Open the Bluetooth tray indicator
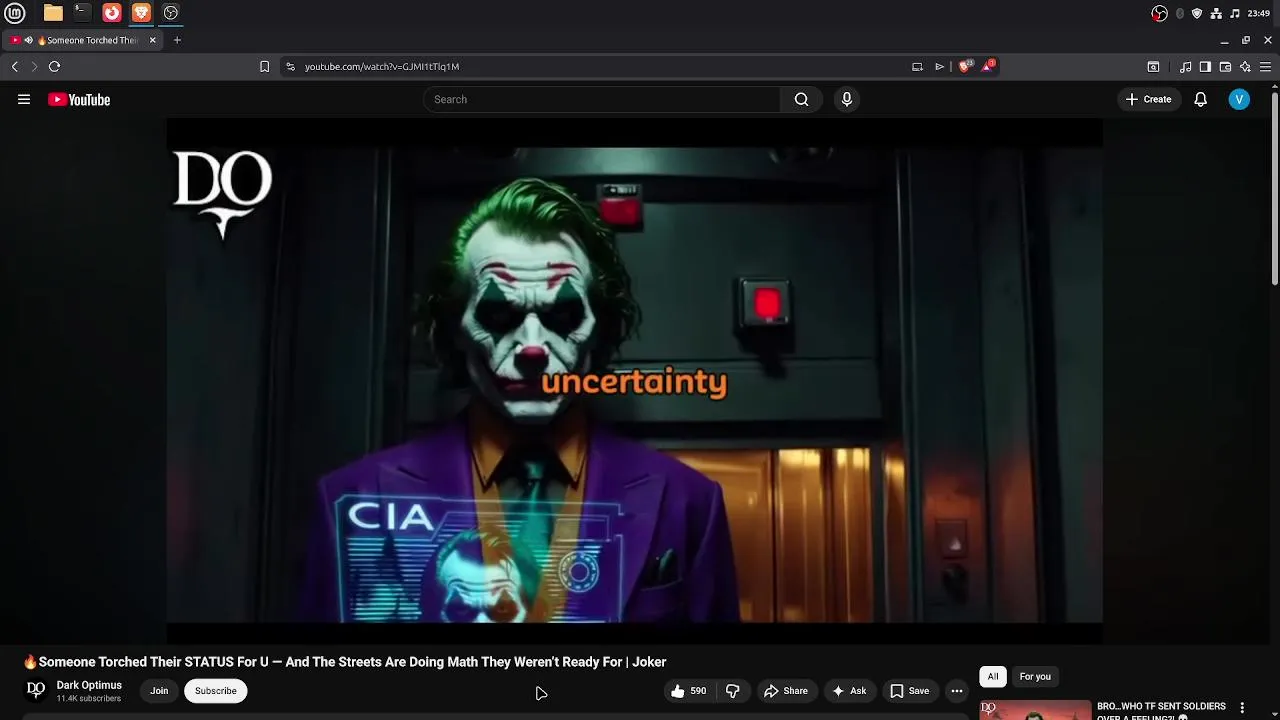 point(1180,13)
